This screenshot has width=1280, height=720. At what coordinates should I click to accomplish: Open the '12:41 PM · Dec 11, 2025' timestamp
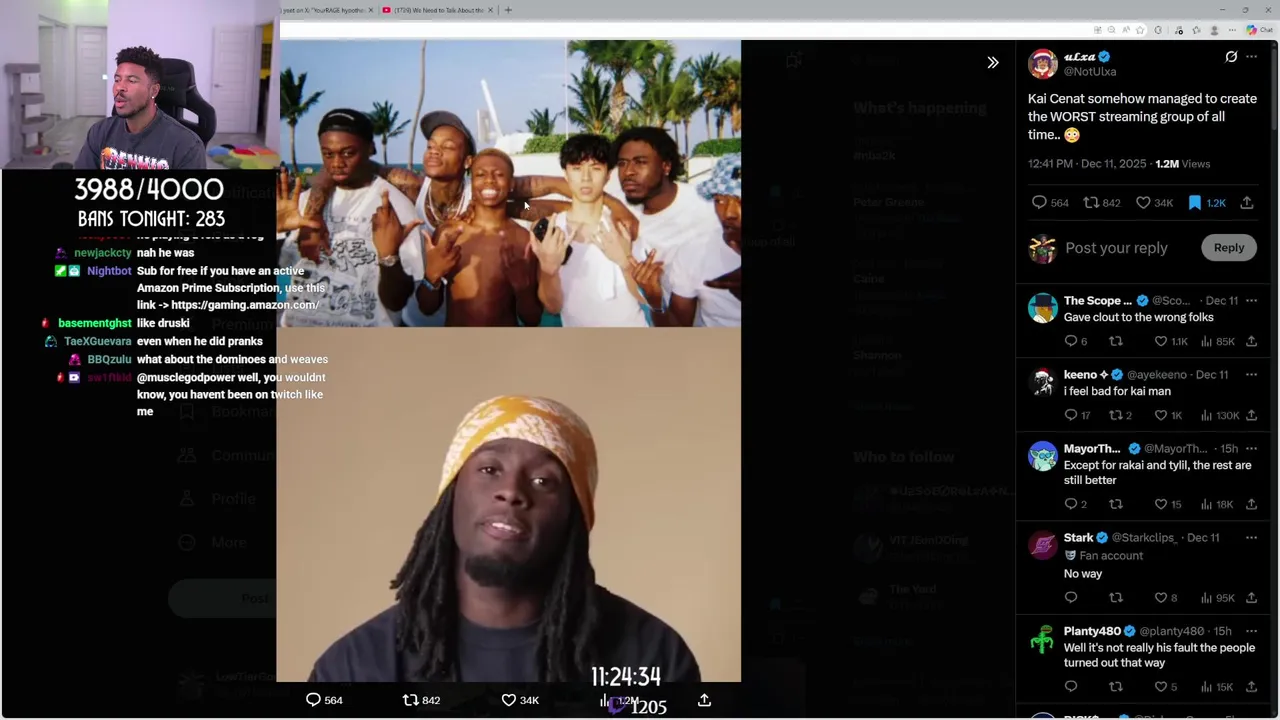point(1087,164)
